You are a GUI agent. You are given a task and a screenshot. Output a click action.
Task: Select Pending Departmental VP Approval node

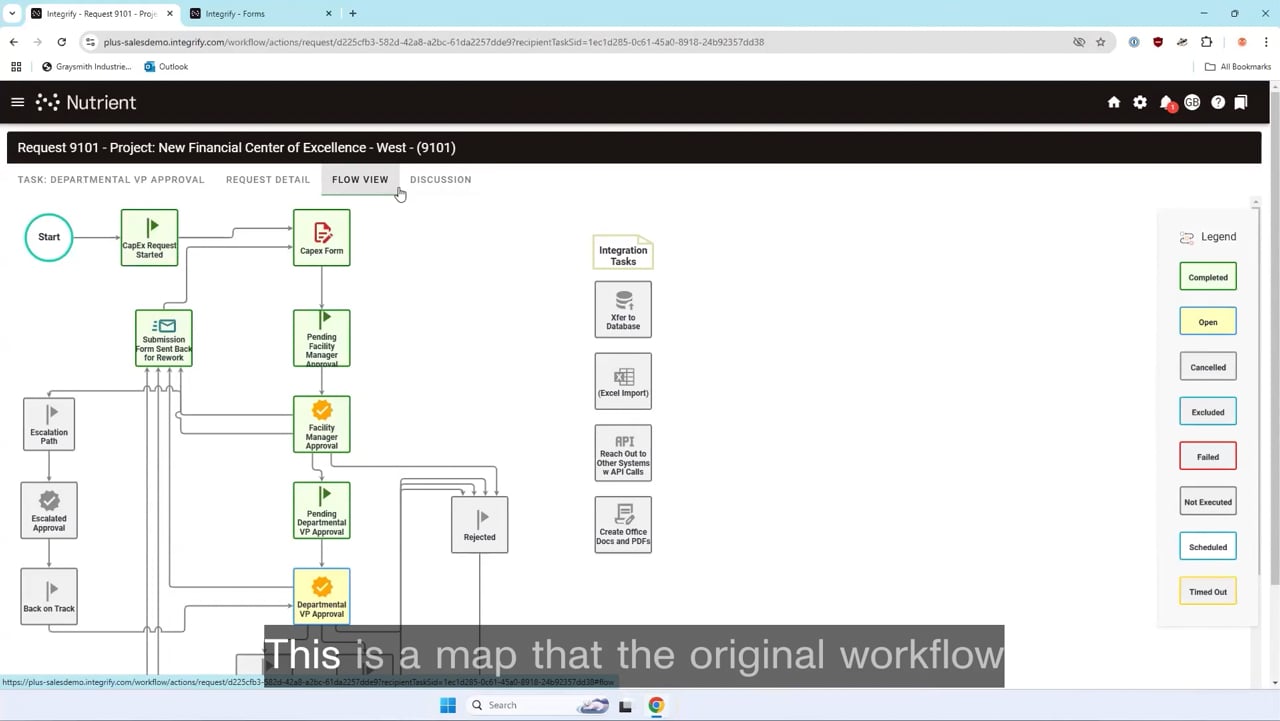(322, 510)
